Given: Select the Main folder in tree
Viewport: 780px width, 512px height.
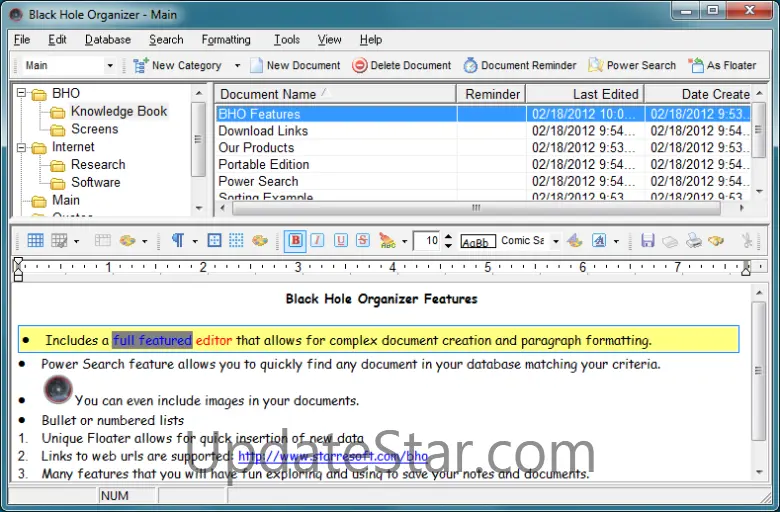Looking at the screenshot, I should click(x=66, y=200).
